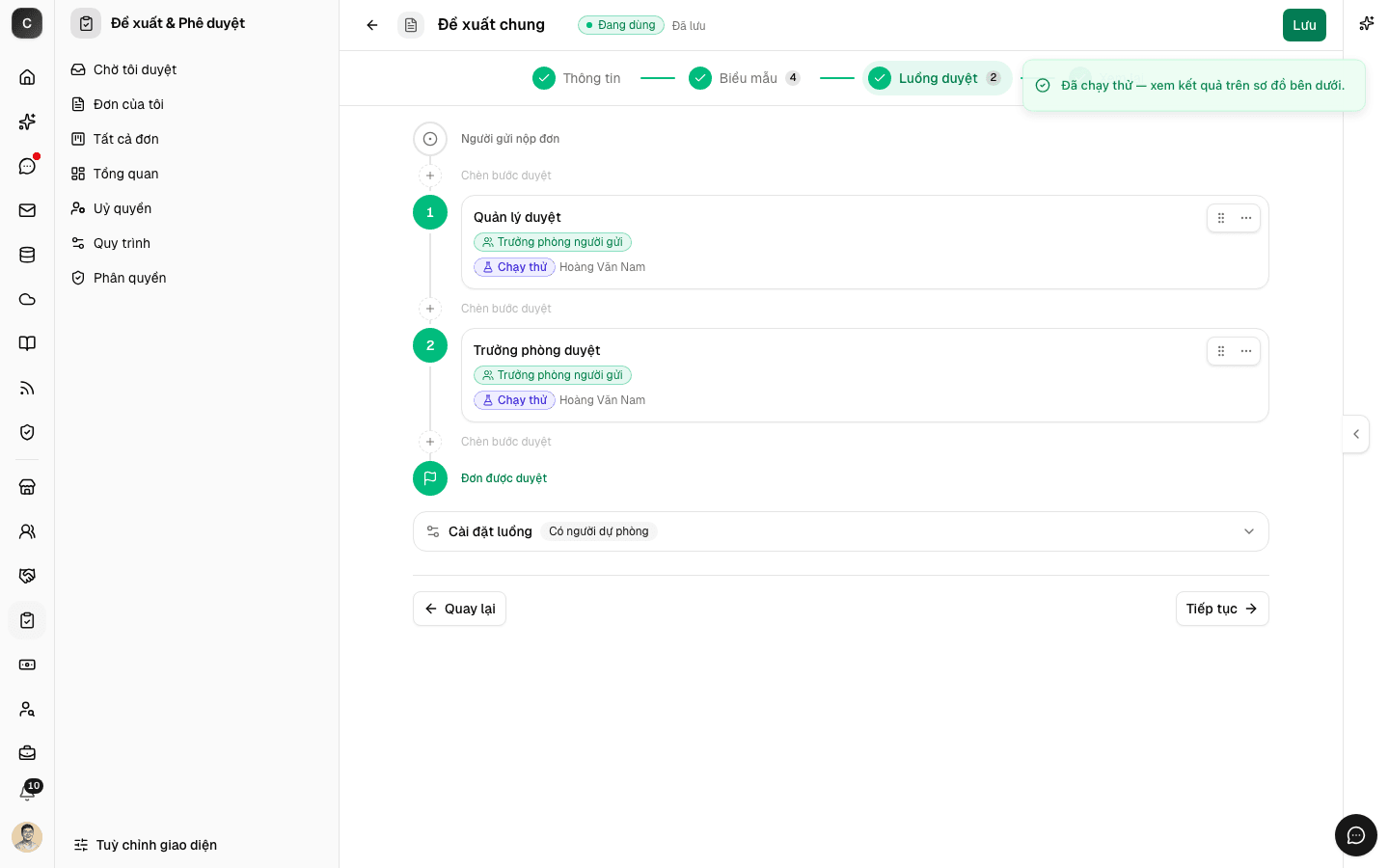Open the people icon in left rail
The height and width of the screenshot is (868, 1389).
point(27,531)
